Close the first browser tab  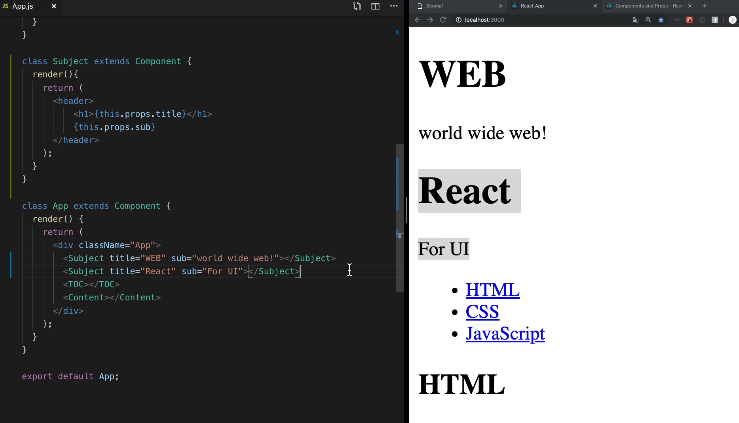[501, 6]
